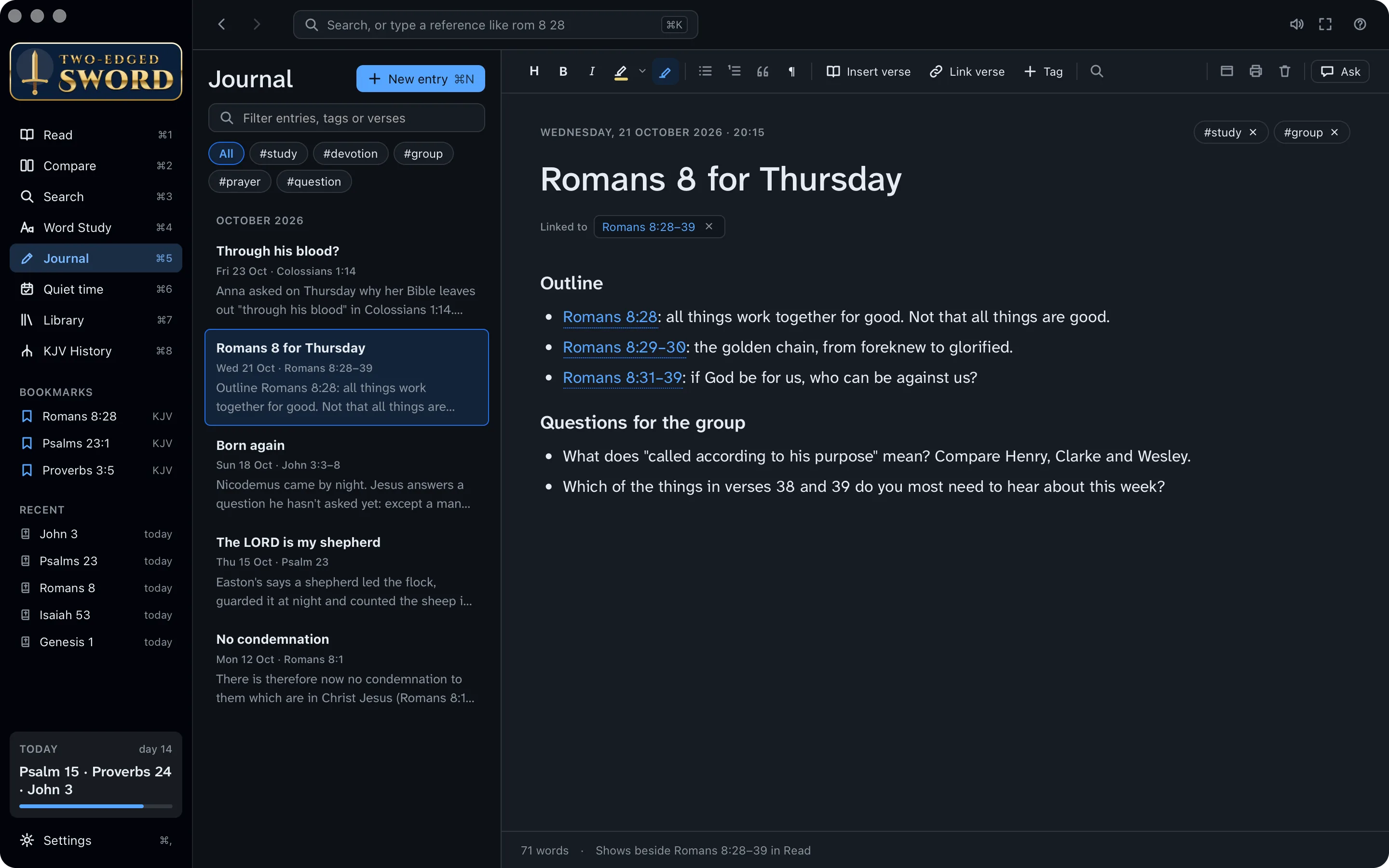
Task: Toggle italic formatting in the editor toolbar
Action: (592, 71)
